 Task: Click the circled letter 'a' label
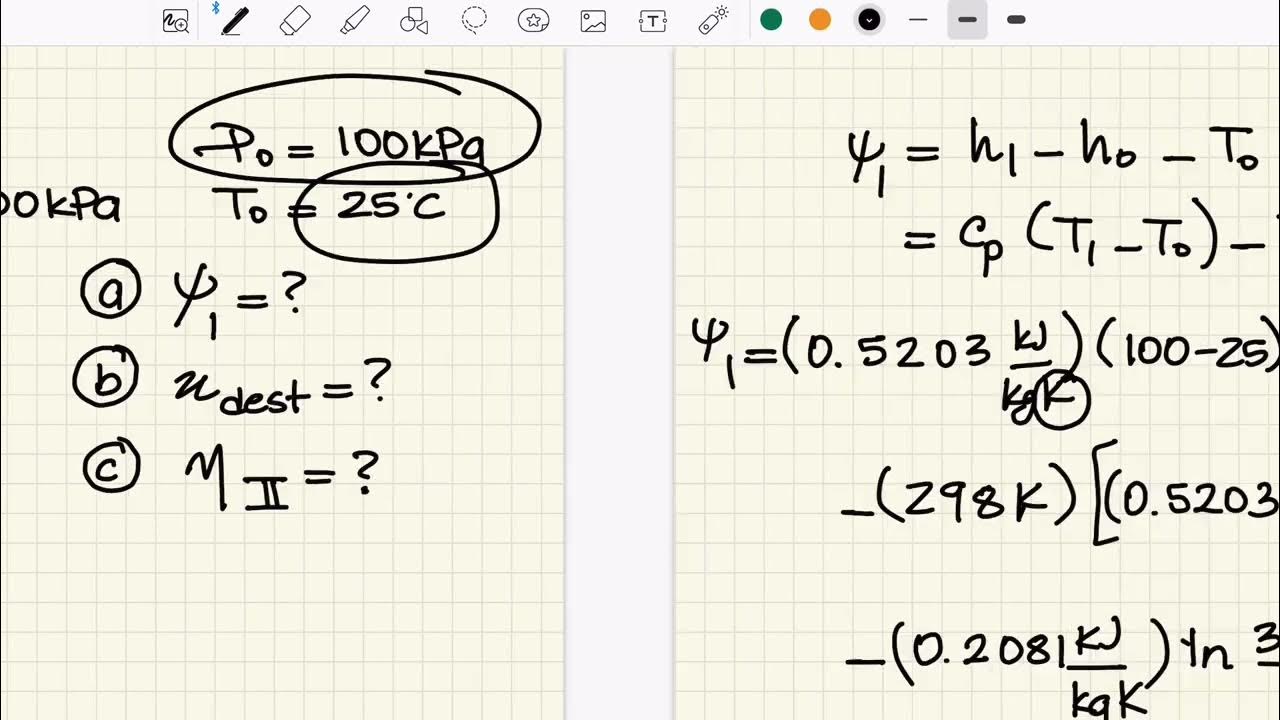[111, 291]
